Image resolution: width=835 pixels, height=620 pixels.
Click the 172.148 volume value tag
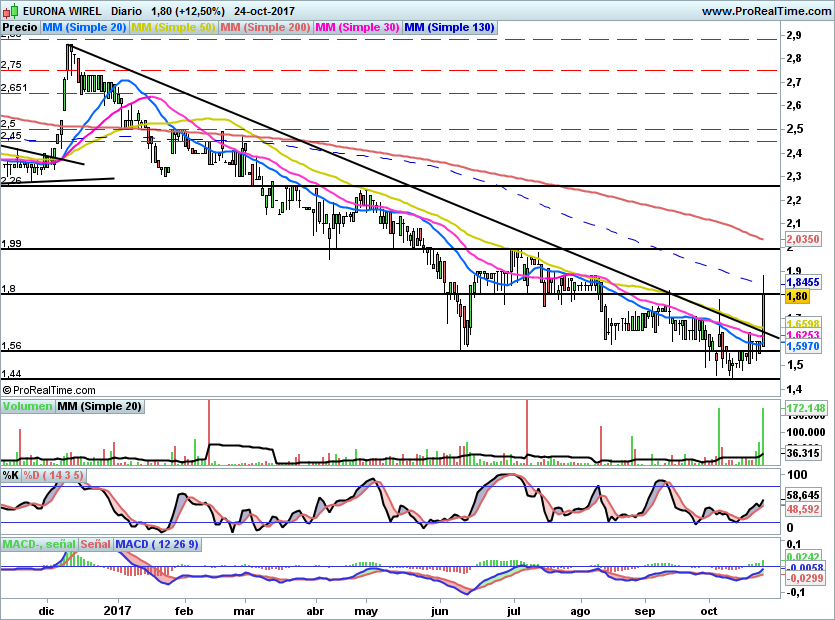[805, 409]
